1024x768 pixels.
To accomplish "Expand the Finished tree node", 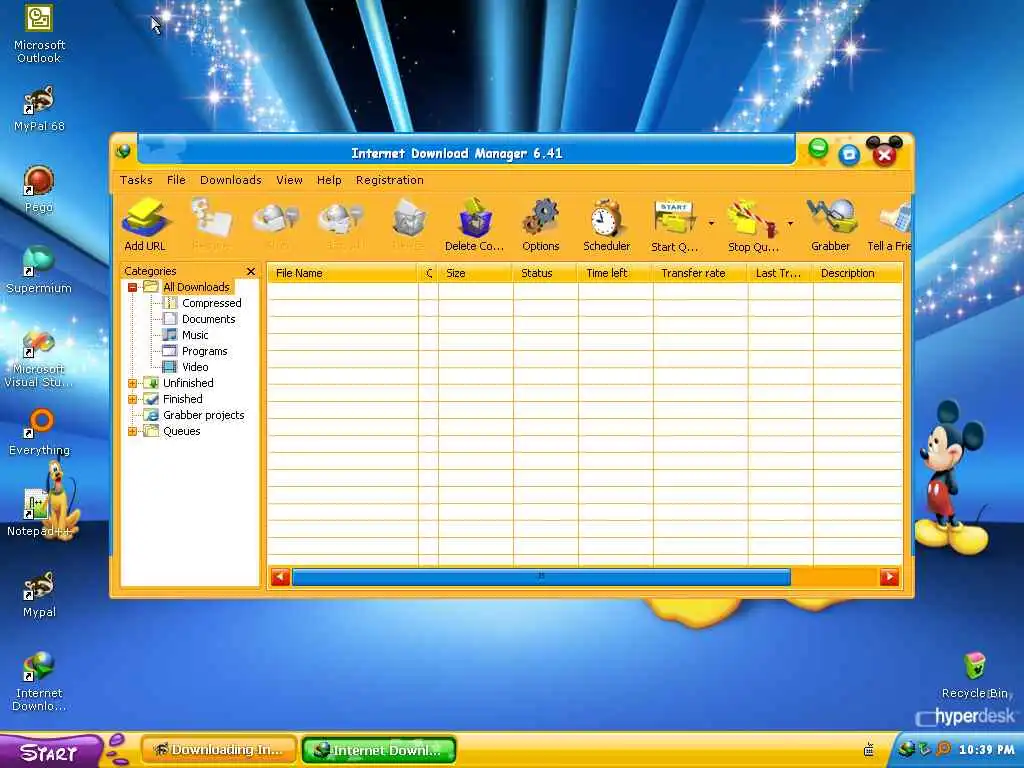I will (132, 399).
